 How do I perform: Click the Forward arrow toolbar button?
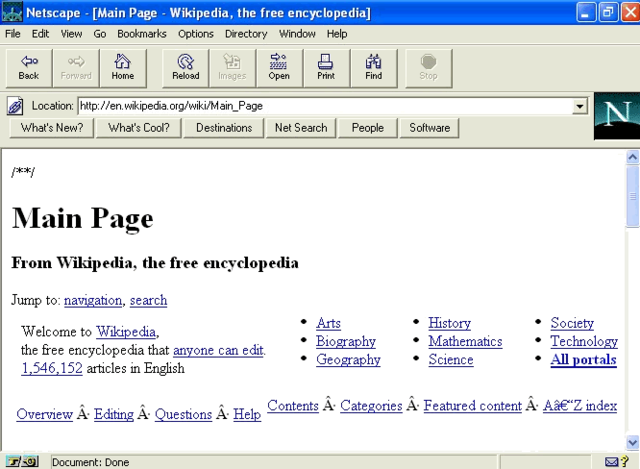coord(76,68)
